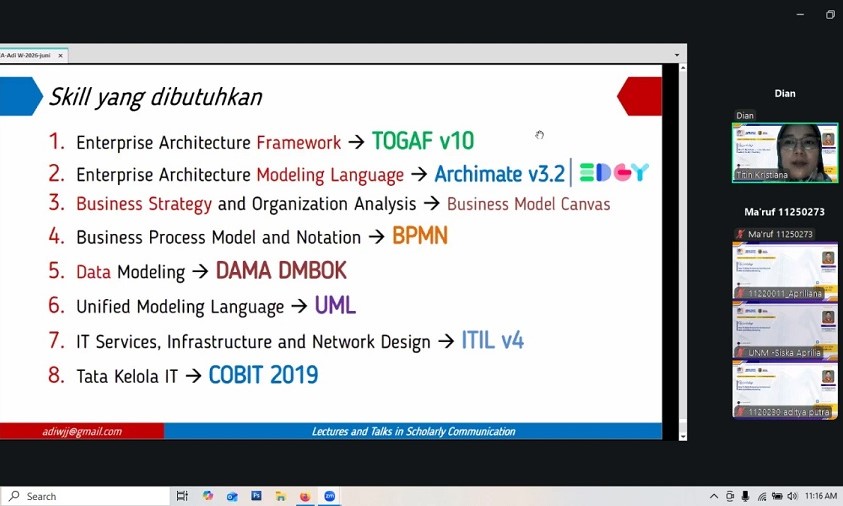Open Photoshop from the taskbar

click(x=256, y=496)
